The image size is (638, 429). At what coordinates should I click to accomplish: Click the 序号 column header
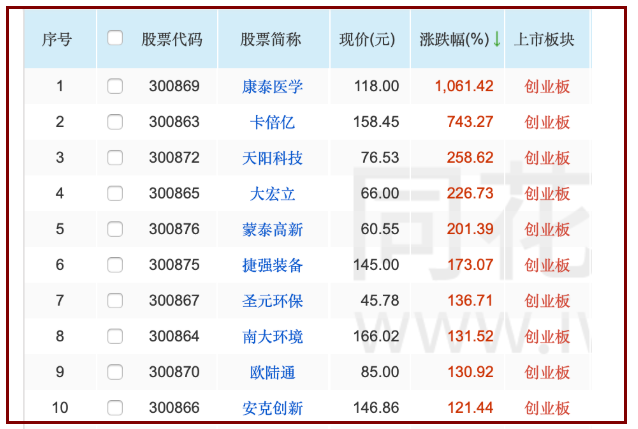[57, 39]
